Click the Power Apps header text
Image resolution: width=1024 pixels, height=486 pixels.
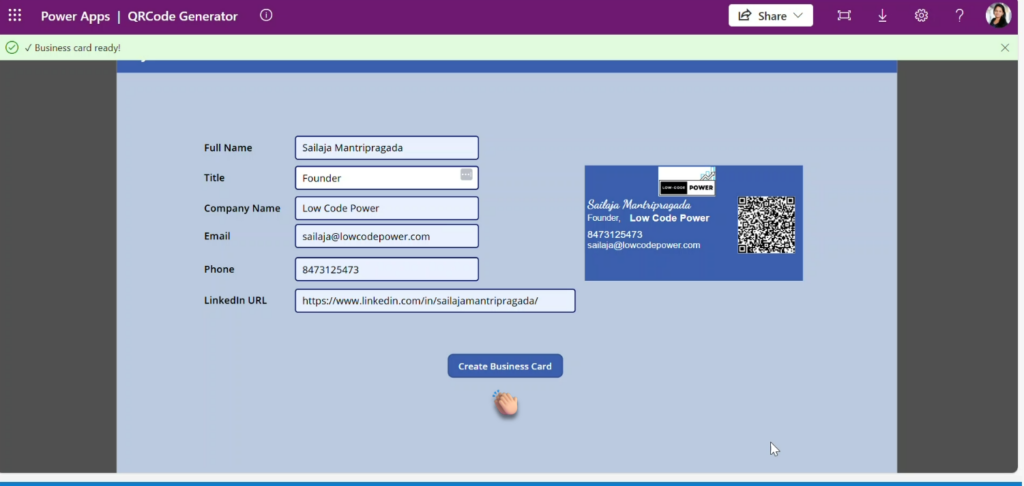tap(75, 16)
